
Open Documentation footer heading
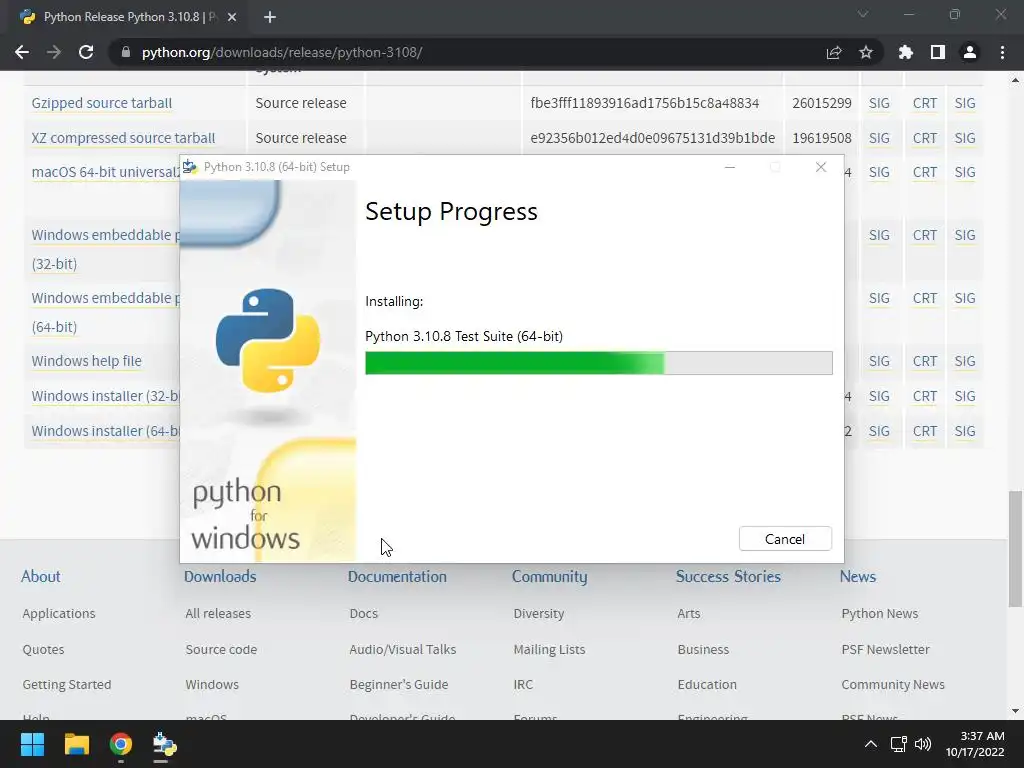click(397, 576)
